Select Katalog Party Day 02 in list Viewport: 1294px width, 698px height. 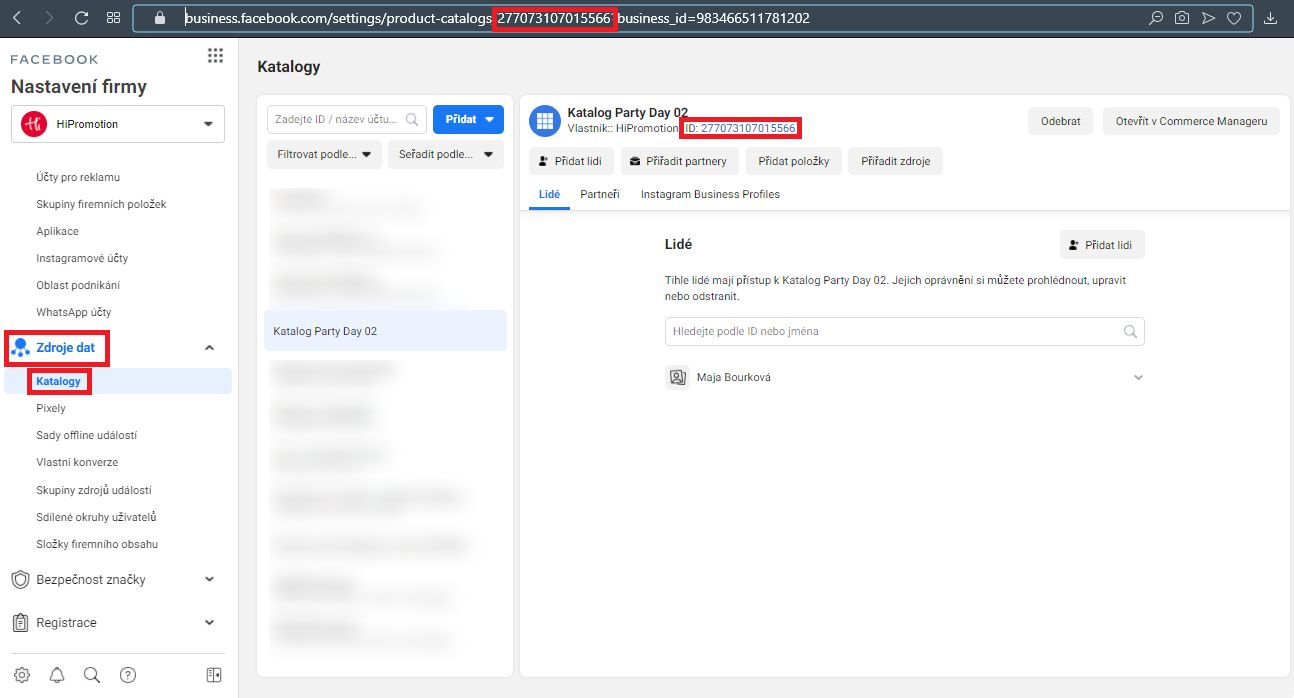(x=385, y=331)
